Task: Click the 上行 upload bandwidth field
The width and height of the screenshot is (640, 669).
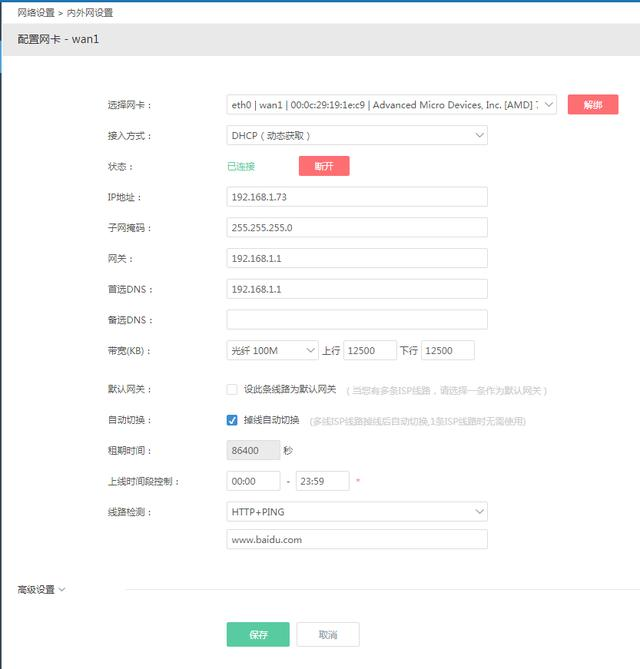Action: tap(370, 351)
